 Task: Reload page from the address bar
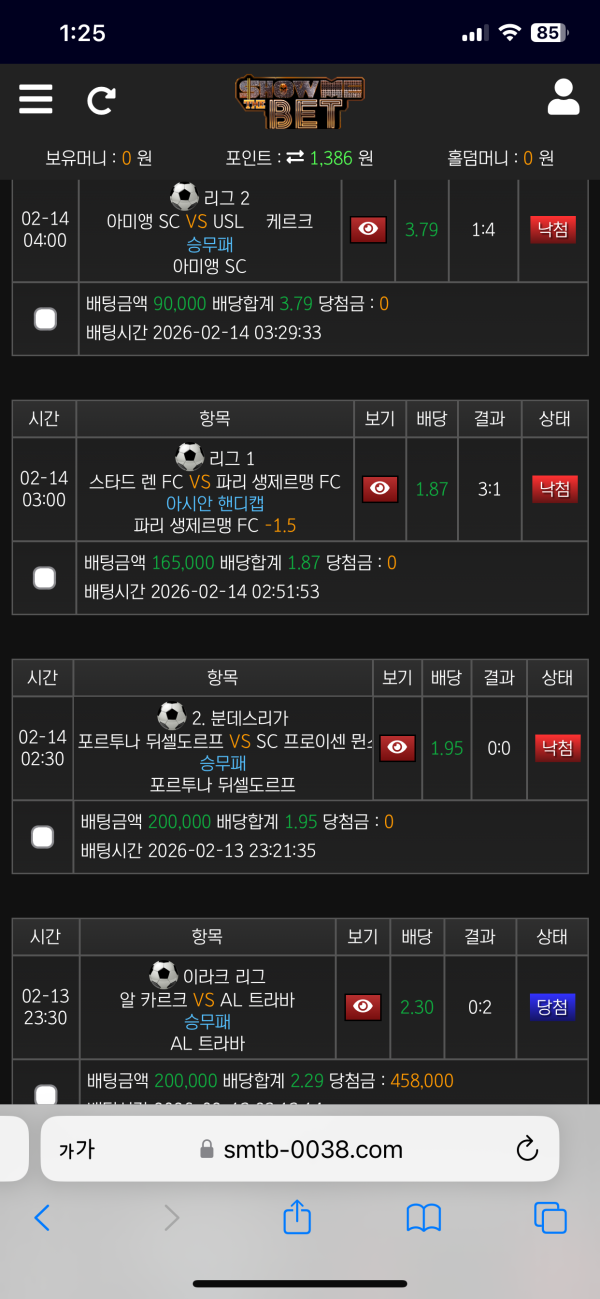coord(527,1149)
